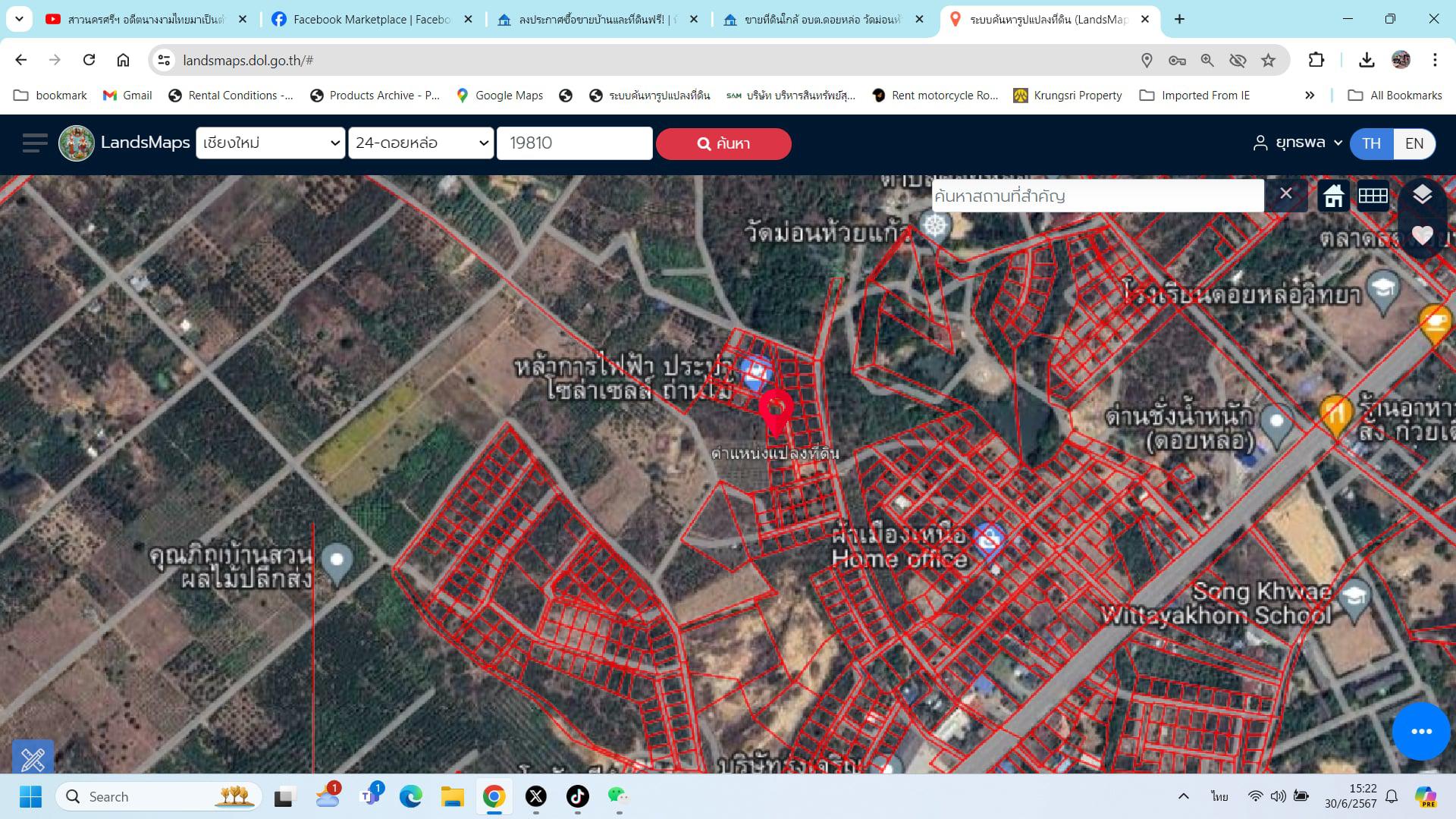Click the address bar URL landsmaps.dol.go.th
Screen dimensions: 1456x819
point(248,61)
